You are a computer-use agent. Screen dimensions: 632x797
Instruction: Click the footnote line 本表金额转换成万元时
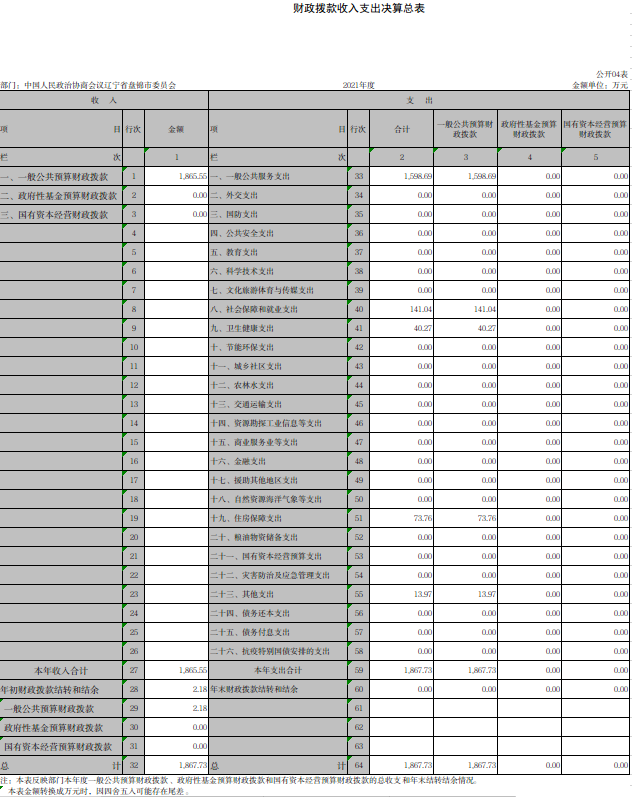[x=99, y=791]
